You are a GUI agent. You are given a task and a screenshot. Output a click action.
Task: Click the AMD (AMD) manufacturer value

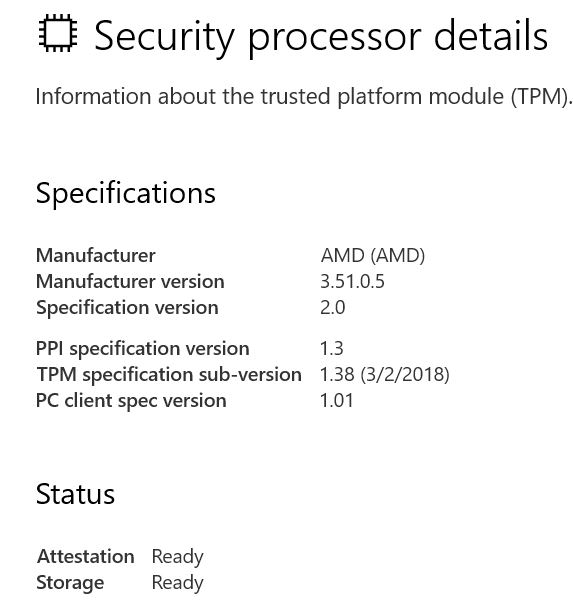coord(373,256)
